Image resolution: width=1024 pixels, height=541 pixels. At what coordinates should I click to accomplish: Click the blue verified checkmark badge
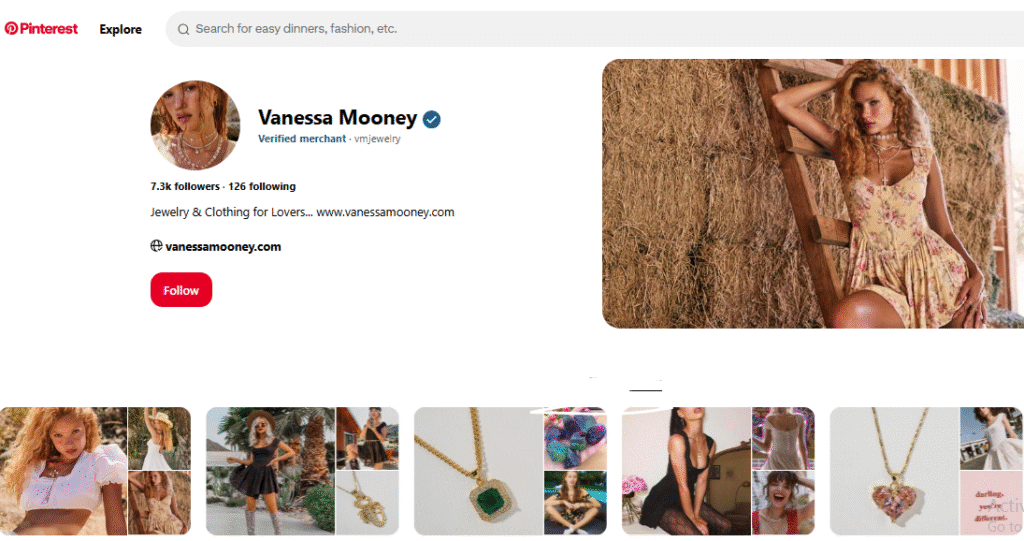click(432, 120)
